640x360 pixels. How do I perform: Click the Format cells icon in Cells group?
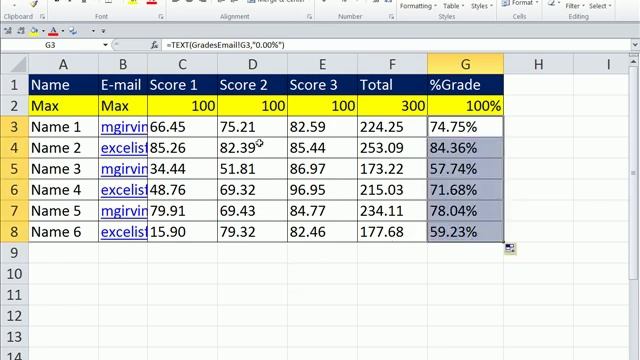click(x=505, y=3)
